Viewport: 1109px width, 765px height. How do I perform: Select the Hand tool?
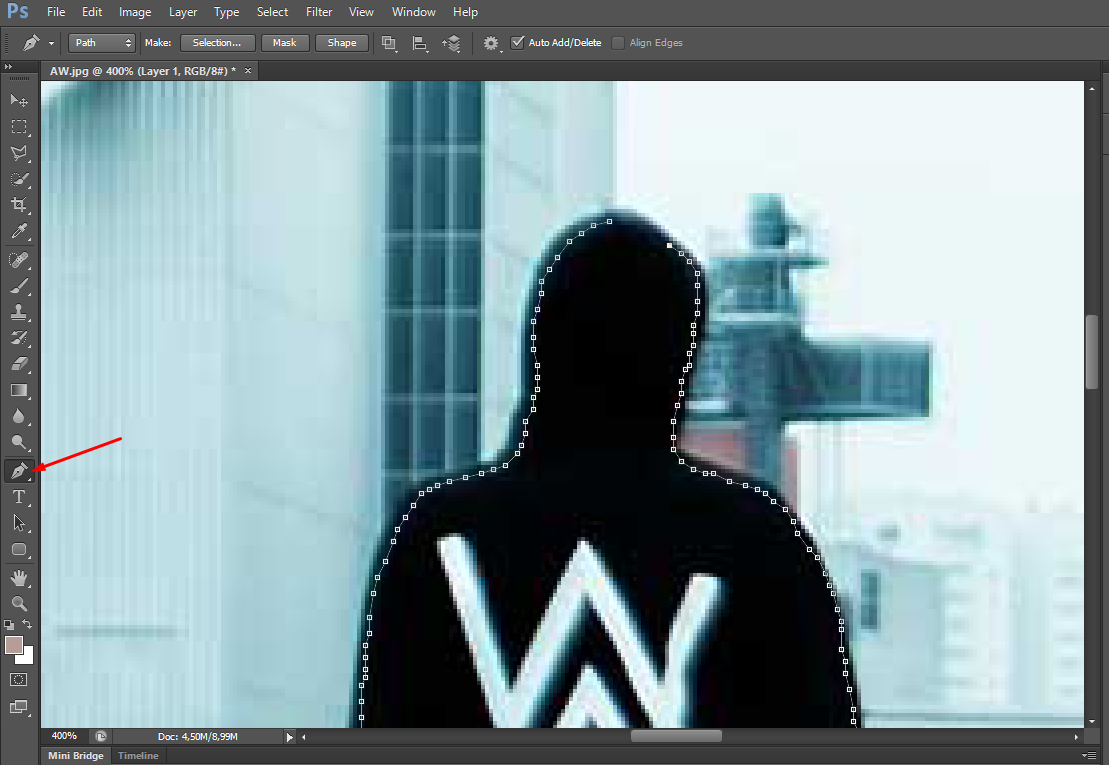point(19,578)
